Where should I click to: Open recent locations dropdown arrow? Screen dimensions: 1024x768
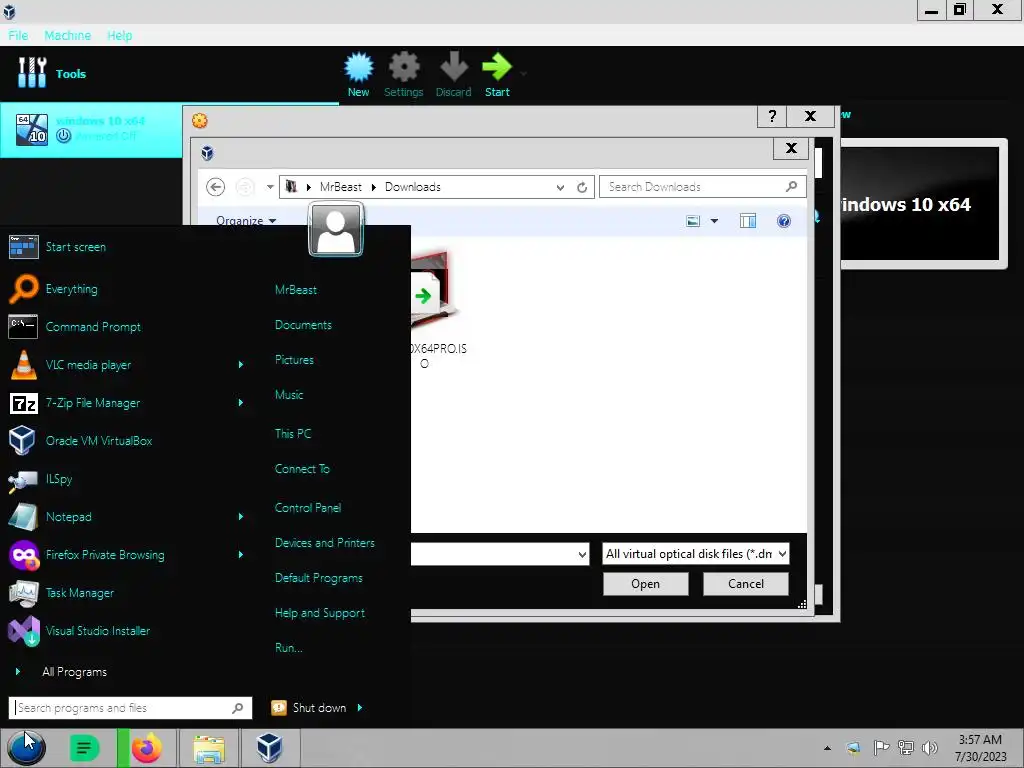pyautogui.click(x=270, y=187)
